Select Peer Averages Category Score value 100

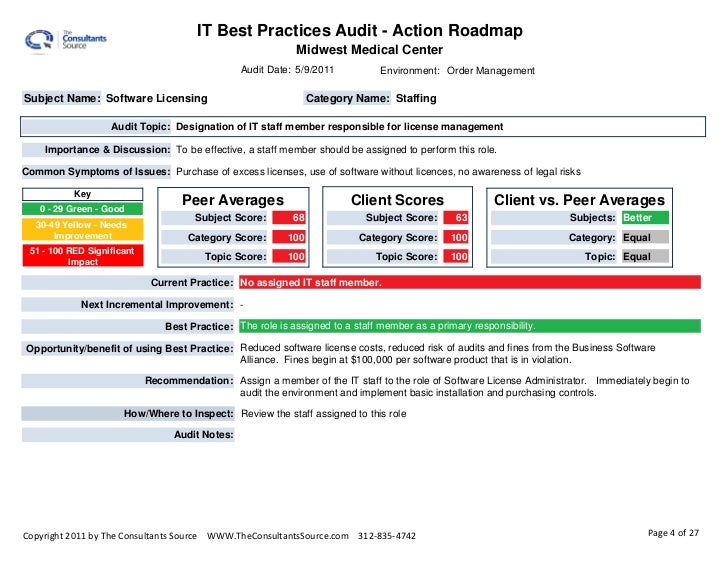[x=289, y=238]
